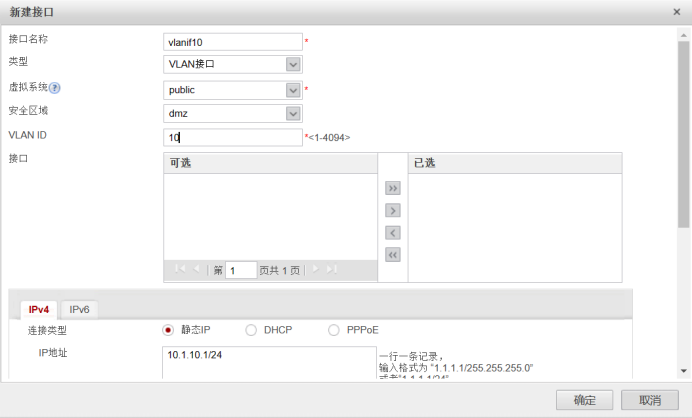Select static IP connection type
This screenshot has height=418, width=692.
click(x=168, y=330)
